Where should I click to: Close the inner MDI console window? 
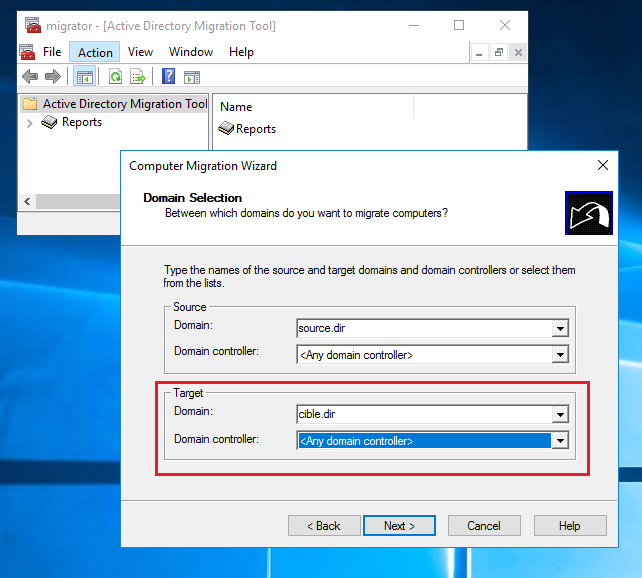point(518,52)
